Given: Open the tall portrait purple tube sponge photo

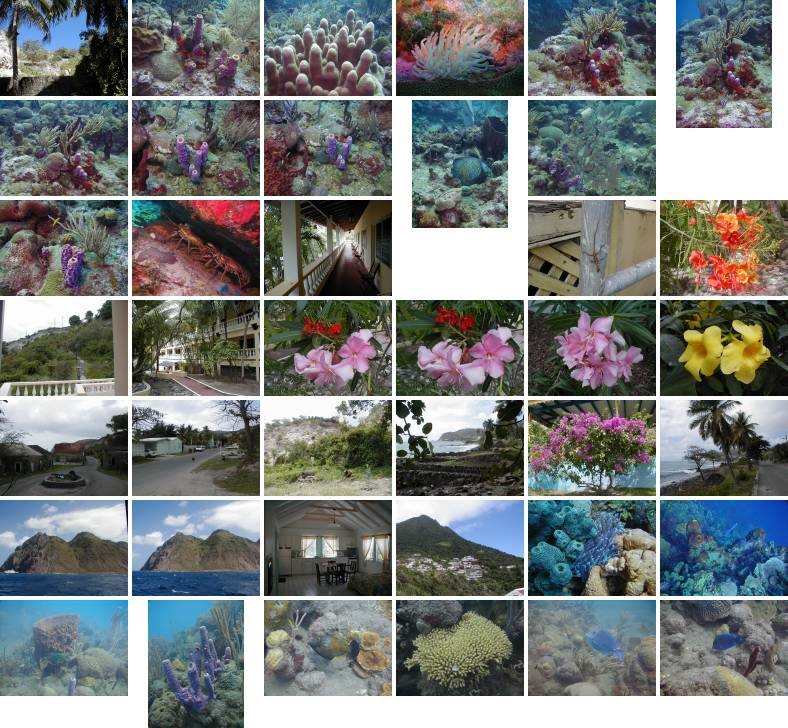Looking at the screenshot, I should pos(196,664).
